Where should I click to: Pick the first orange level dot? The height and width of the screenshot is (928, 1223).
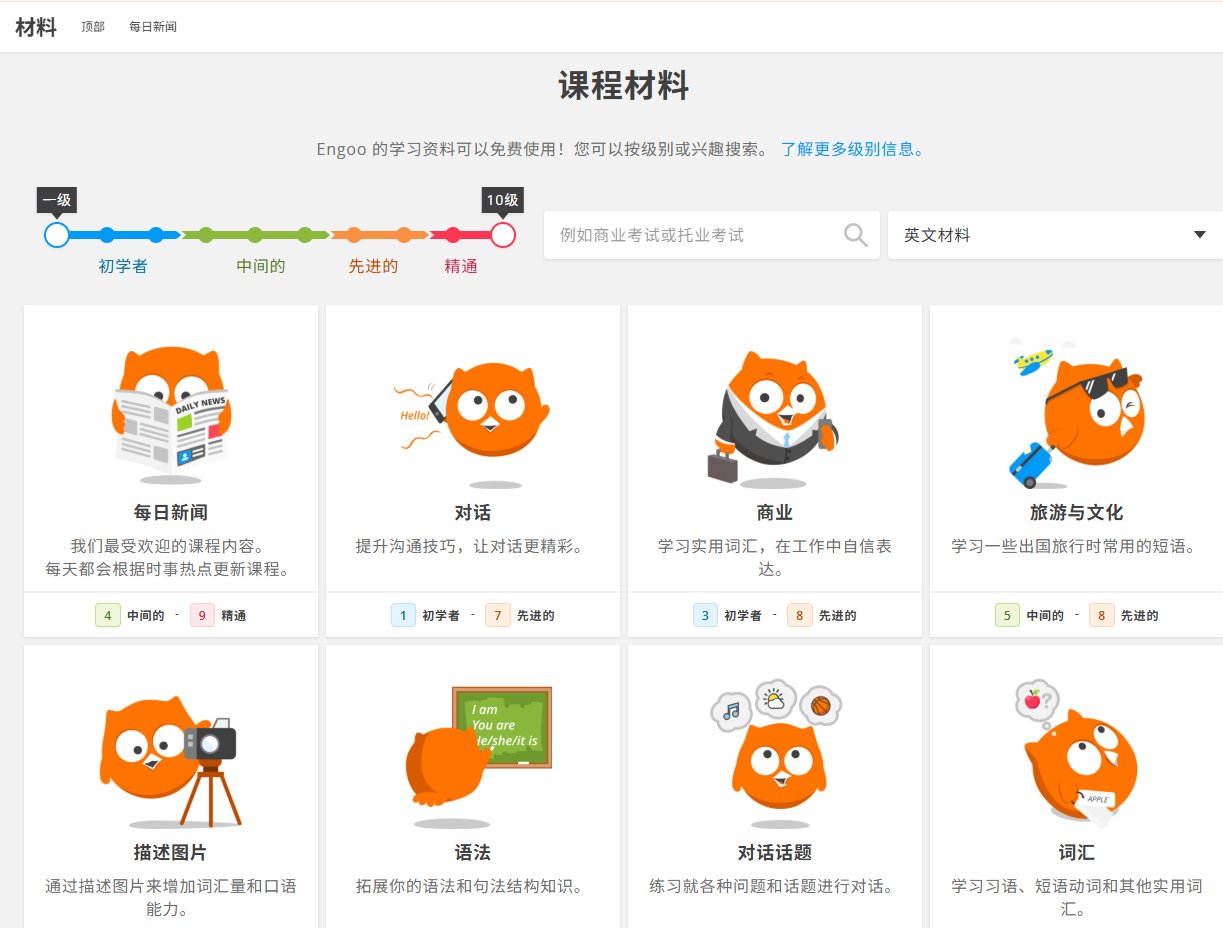click(x=354, y=235)
